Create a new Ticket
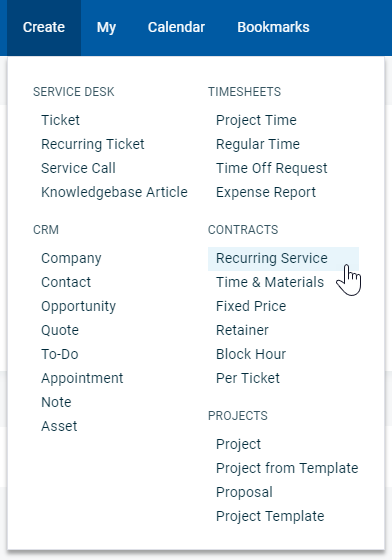This screenshot has width=392, height=560. coord(60,120)
